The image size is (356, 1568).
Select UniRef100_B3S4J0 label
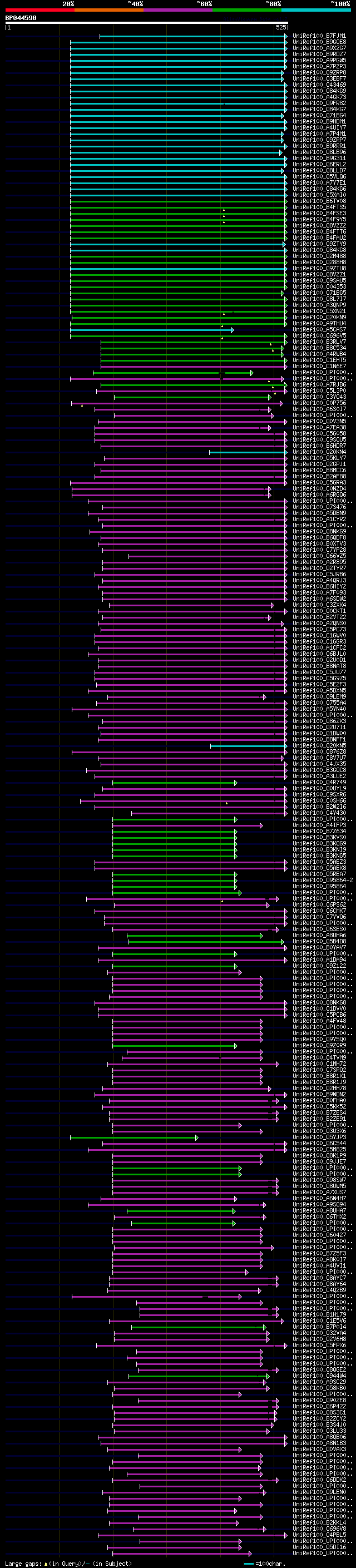(319, 1424)
